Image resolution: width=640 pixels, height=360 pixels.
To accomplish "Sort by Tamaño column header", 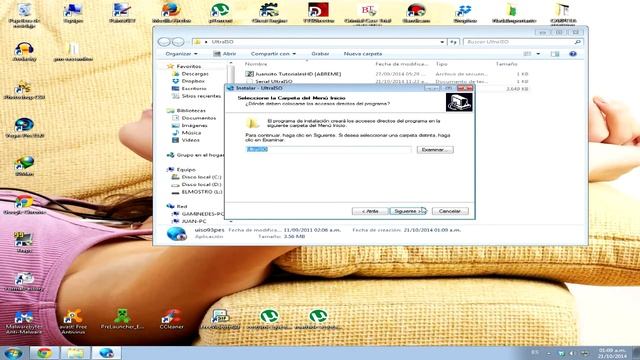I will (506, 64).
